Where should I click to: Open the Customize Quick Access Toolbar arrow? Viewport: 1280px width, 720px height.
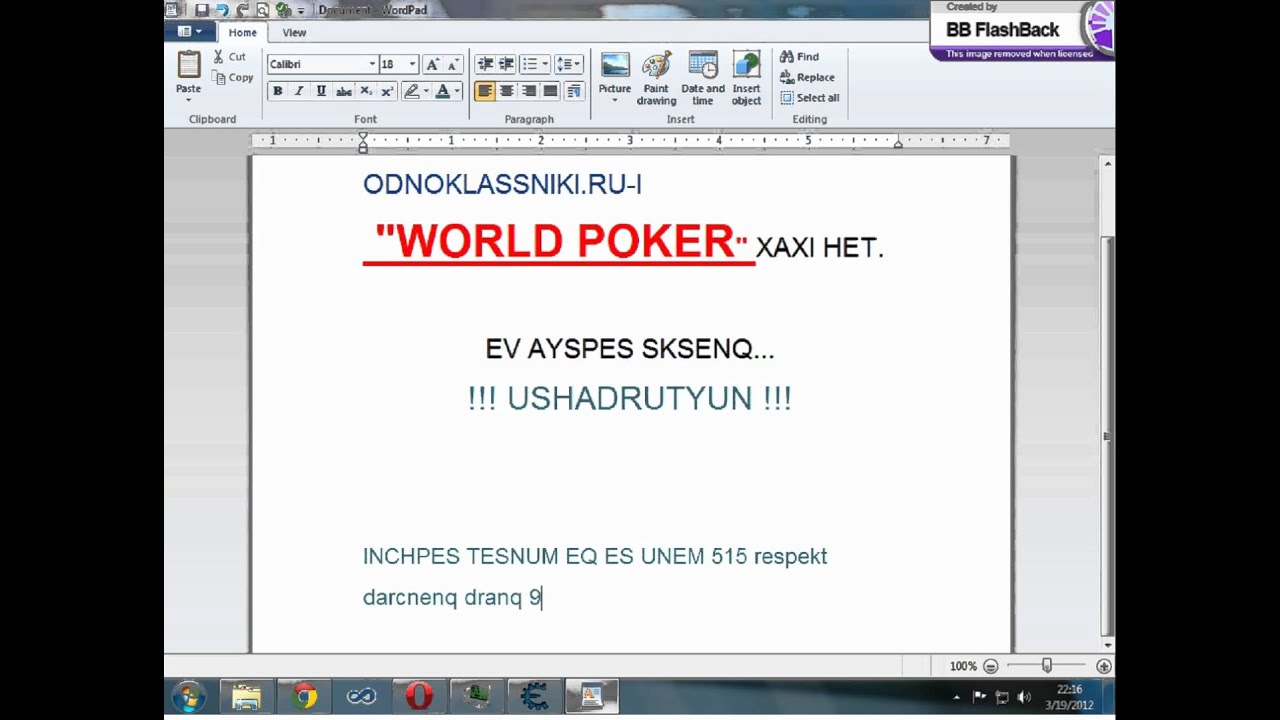click(x=301, y=11)
